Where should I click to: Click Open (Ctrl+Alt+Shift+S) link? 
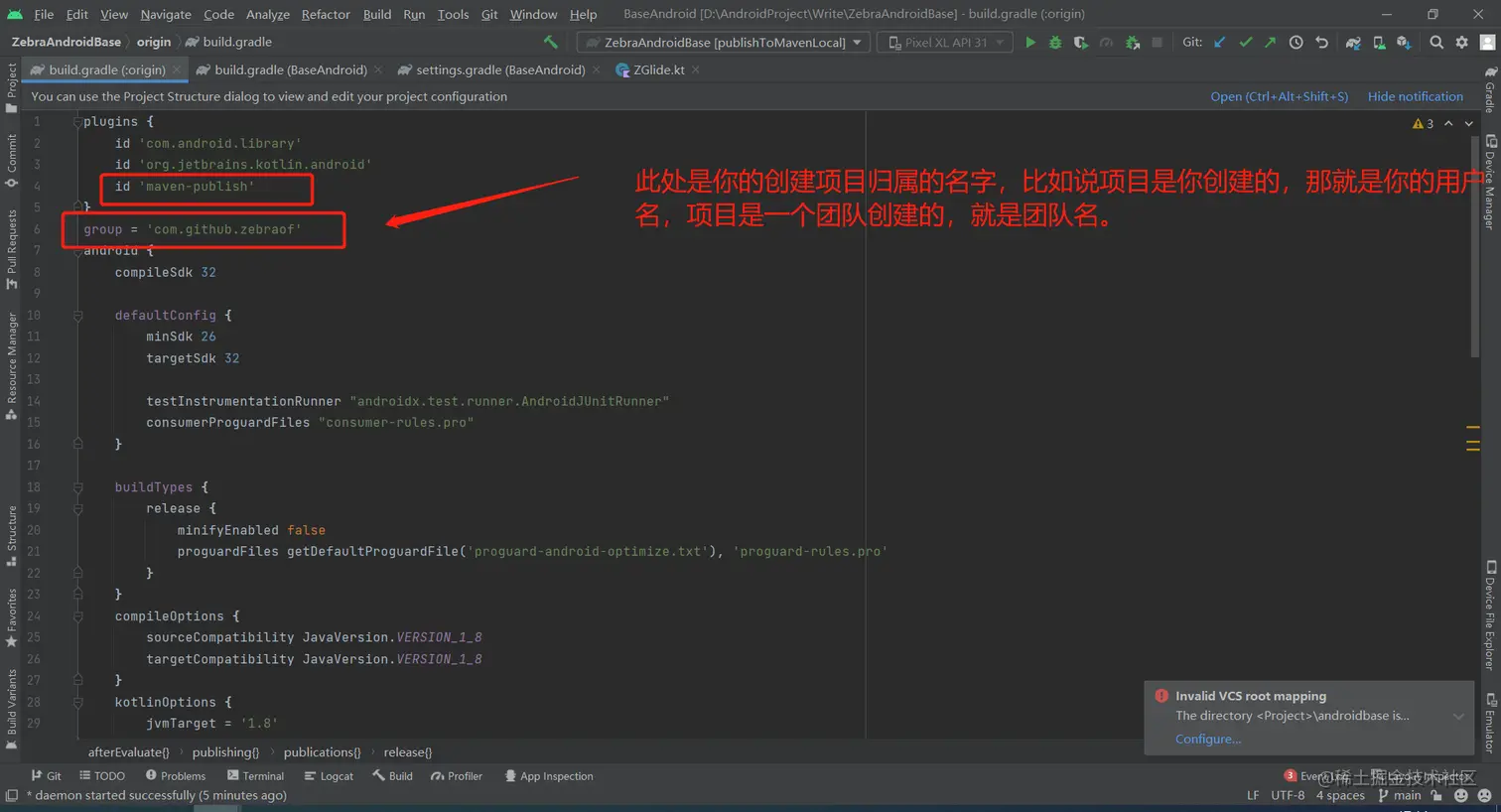pos(1280,96)
